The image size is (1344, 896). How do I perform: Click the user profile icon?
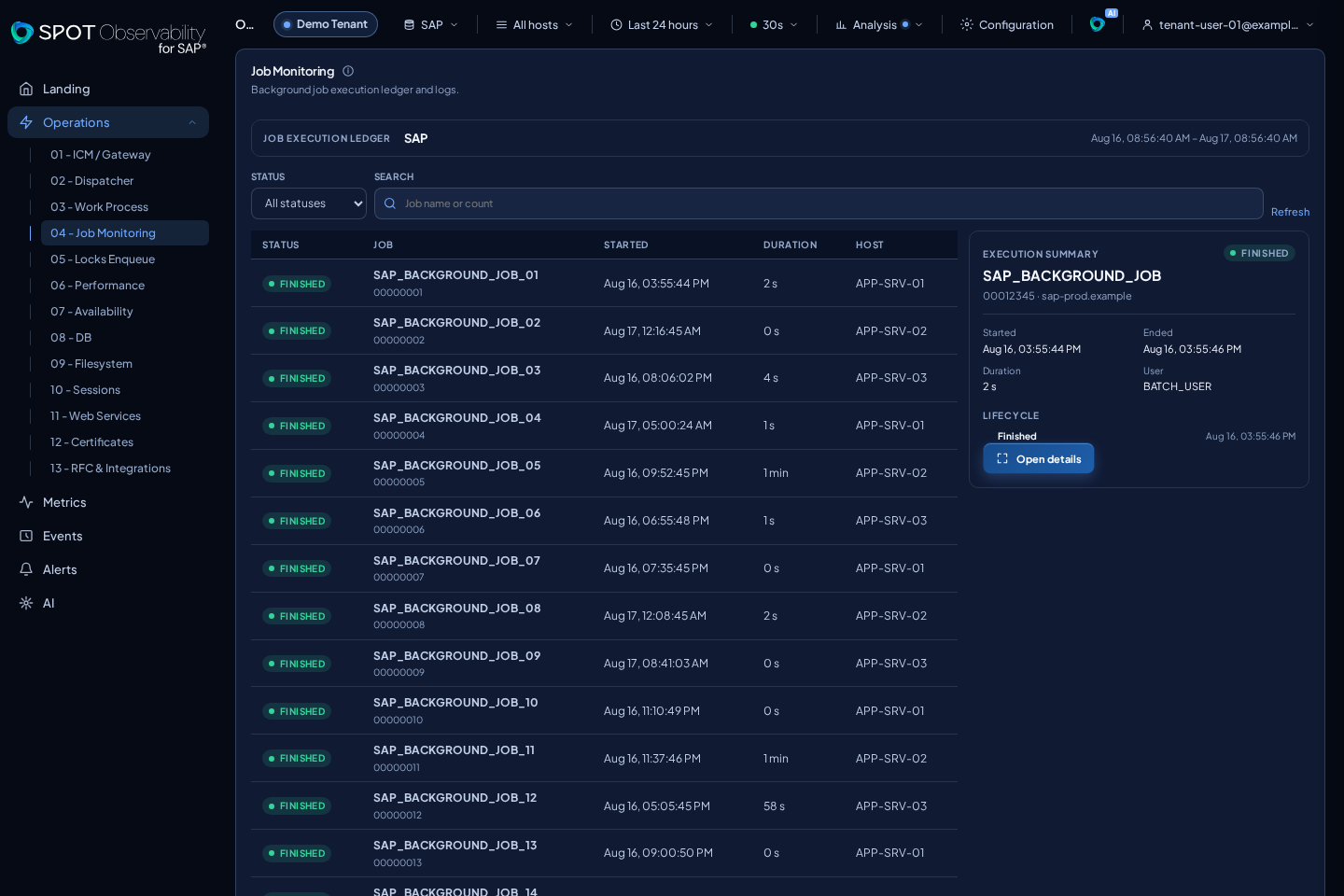pos(1147,24)
